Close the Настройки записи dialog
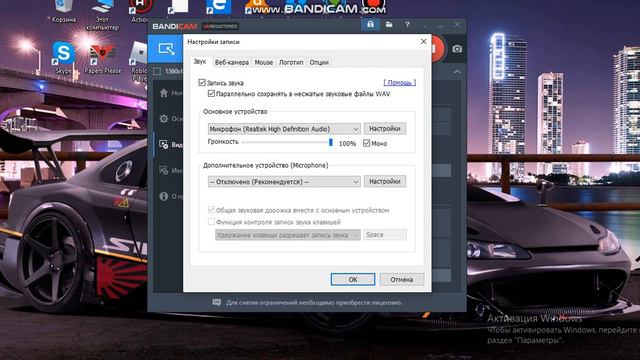Image resolution: width=640 pixels, height=360 pixels. 423,41
